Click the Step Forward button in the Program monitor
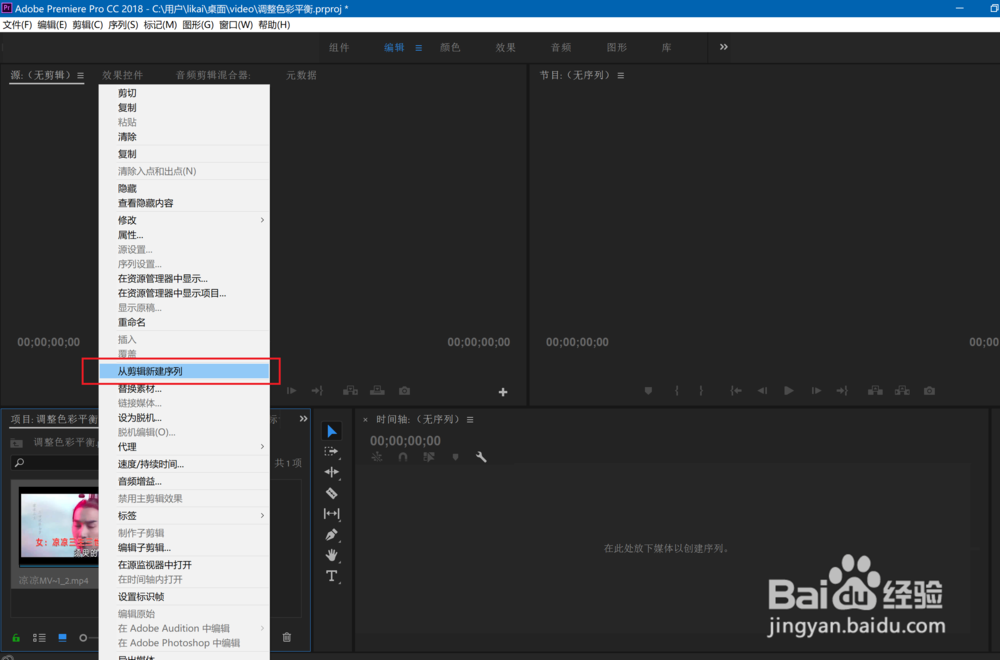This screenshot has height=660, width=1000. pos(815,391)
